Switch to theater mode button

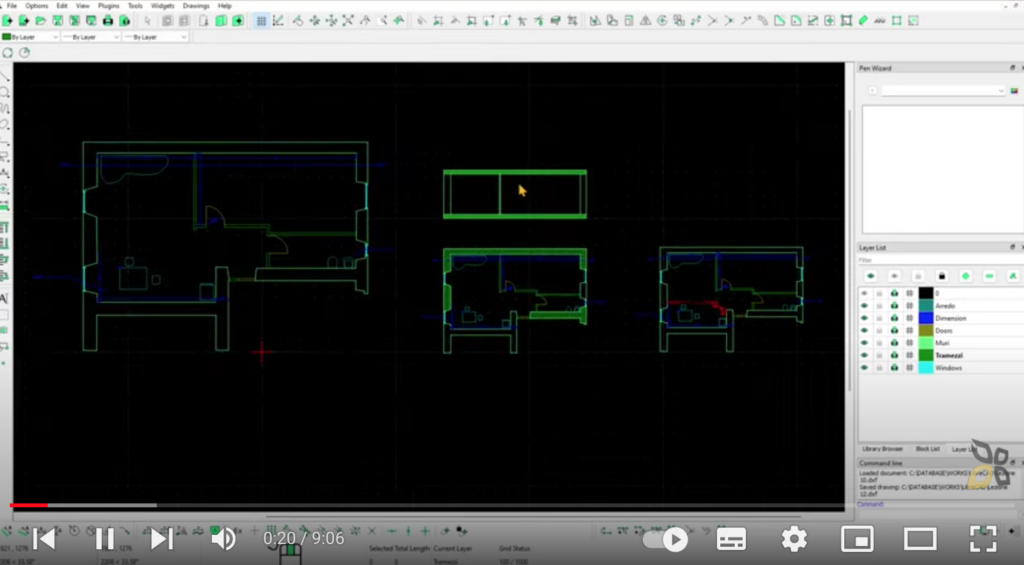[x=920, y=539]
